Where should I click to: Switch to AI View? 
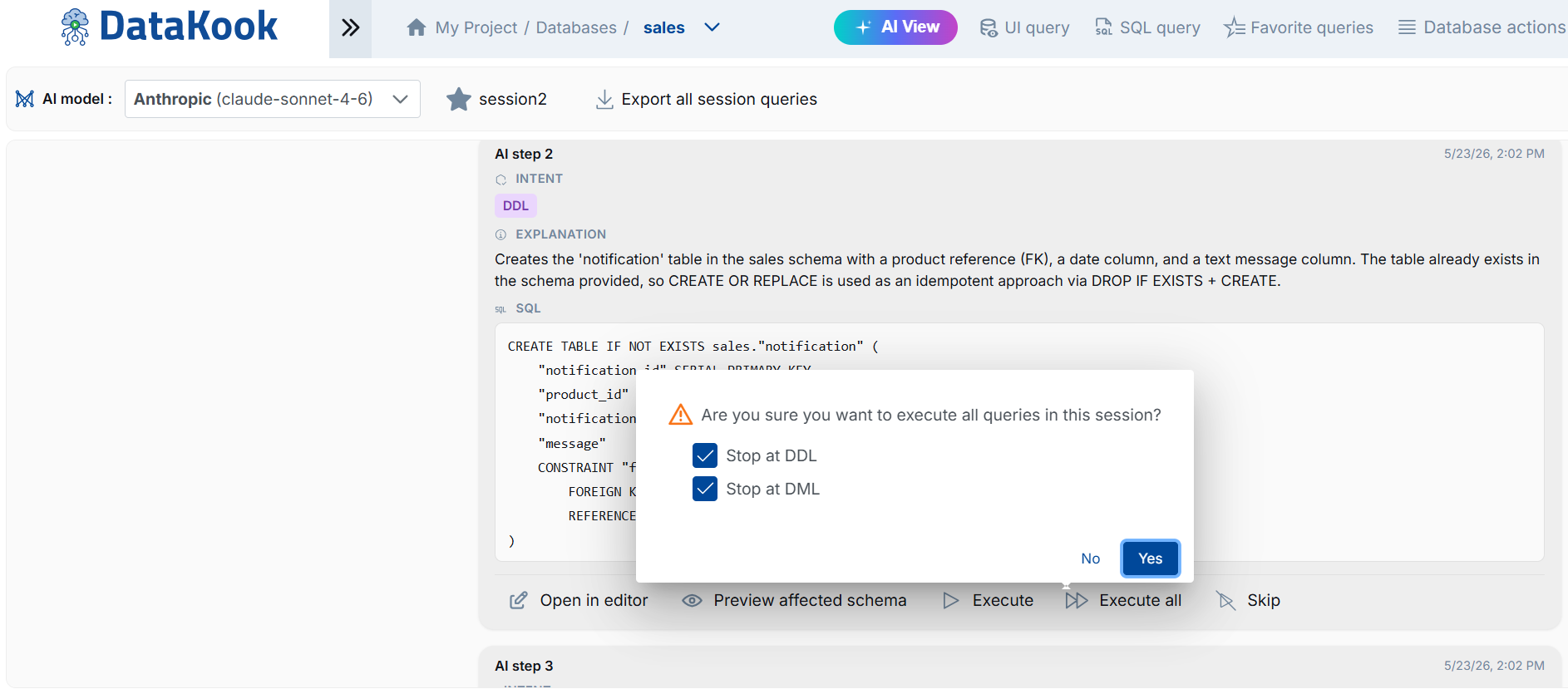click(895, 27)
